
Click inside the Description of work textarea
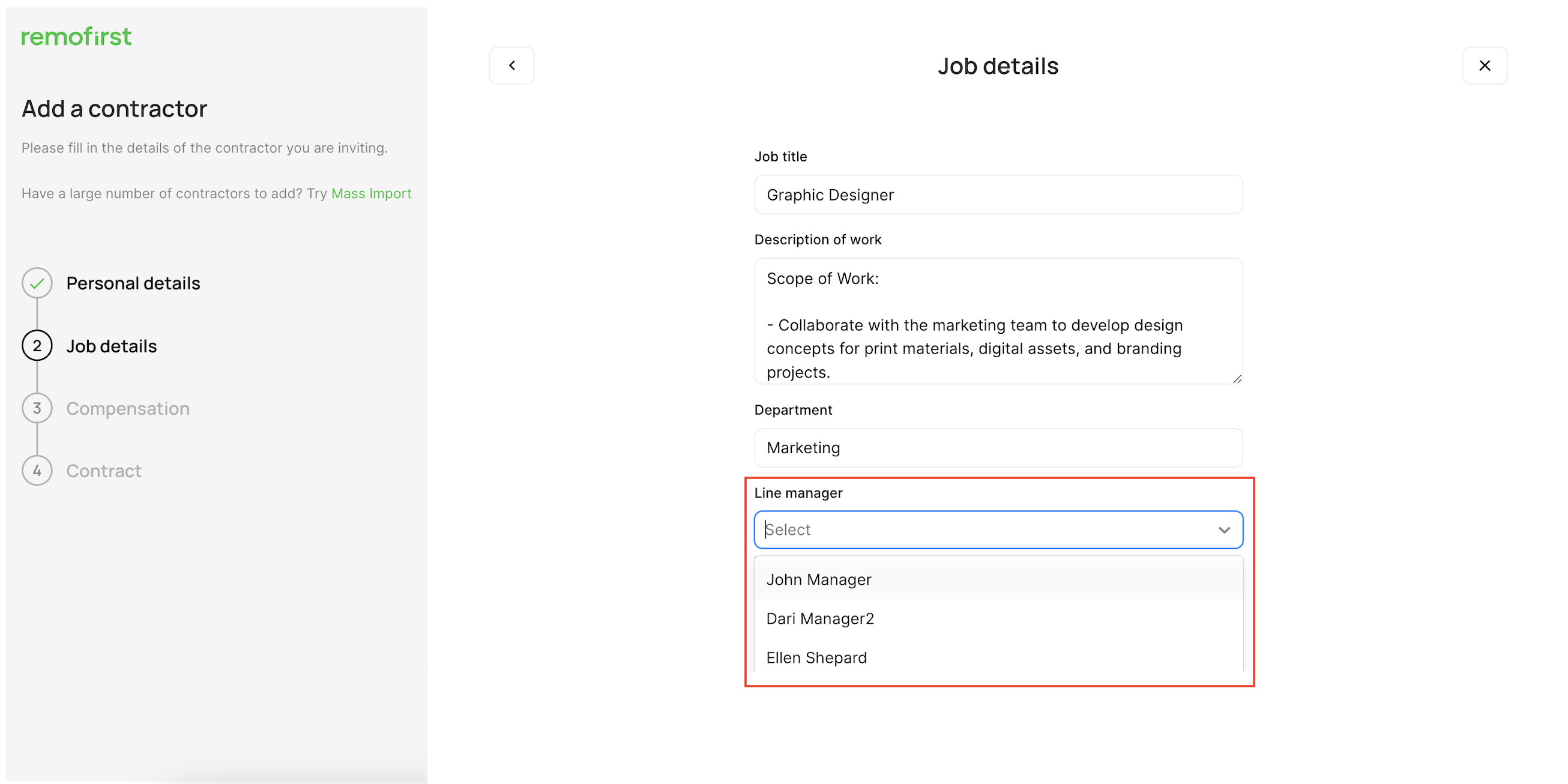tap(998, 321)
